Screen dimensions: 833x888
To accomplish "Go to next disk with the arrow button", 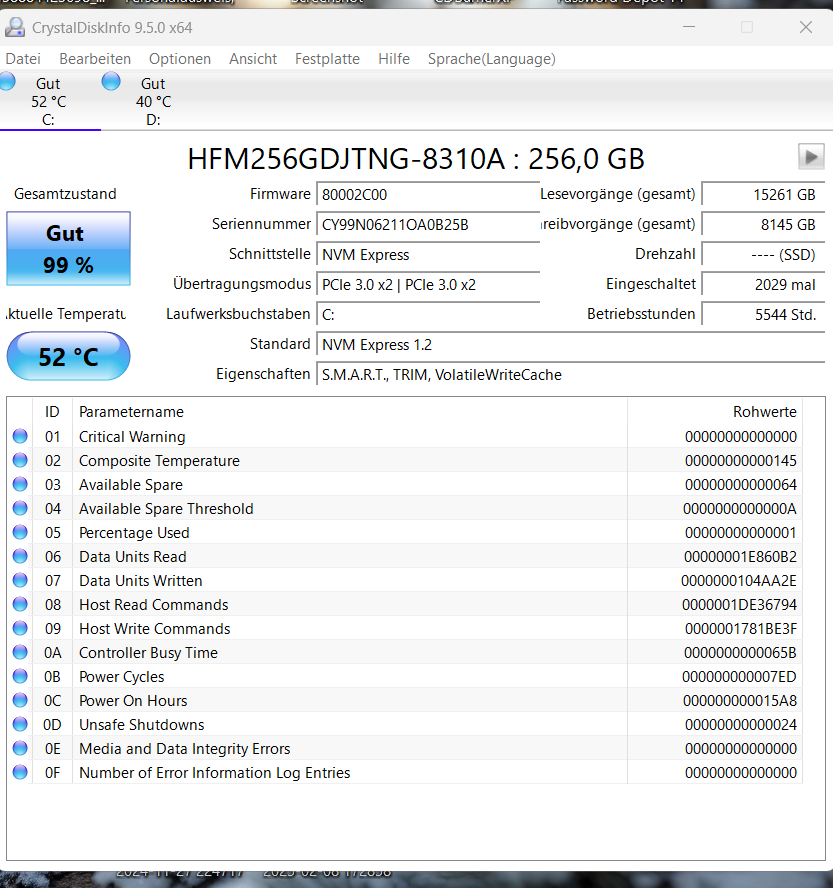I will tap(811, 157).
